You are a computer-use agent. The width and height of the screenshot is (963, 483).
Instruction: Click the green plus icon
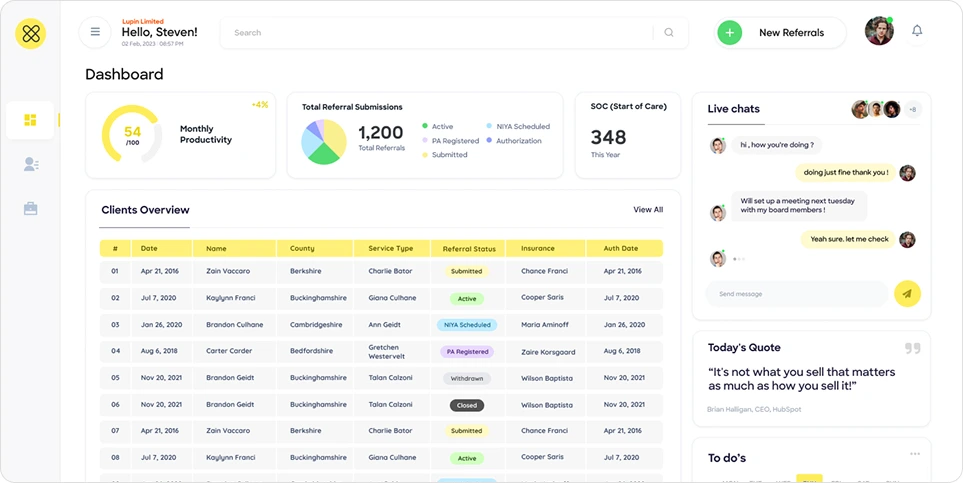[730, 33]
